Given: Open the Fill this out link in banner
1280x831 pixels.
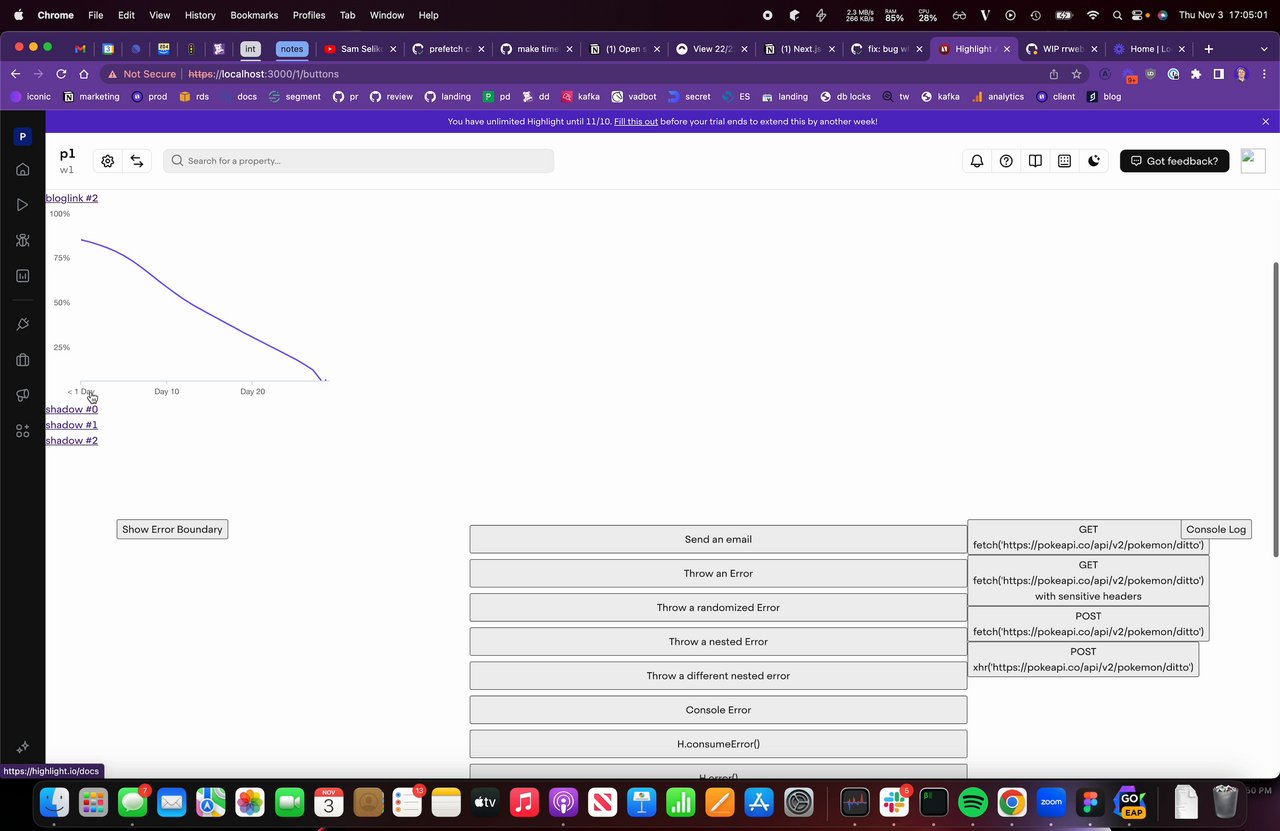Looking at the screenshot, I should tap(636, 122).
